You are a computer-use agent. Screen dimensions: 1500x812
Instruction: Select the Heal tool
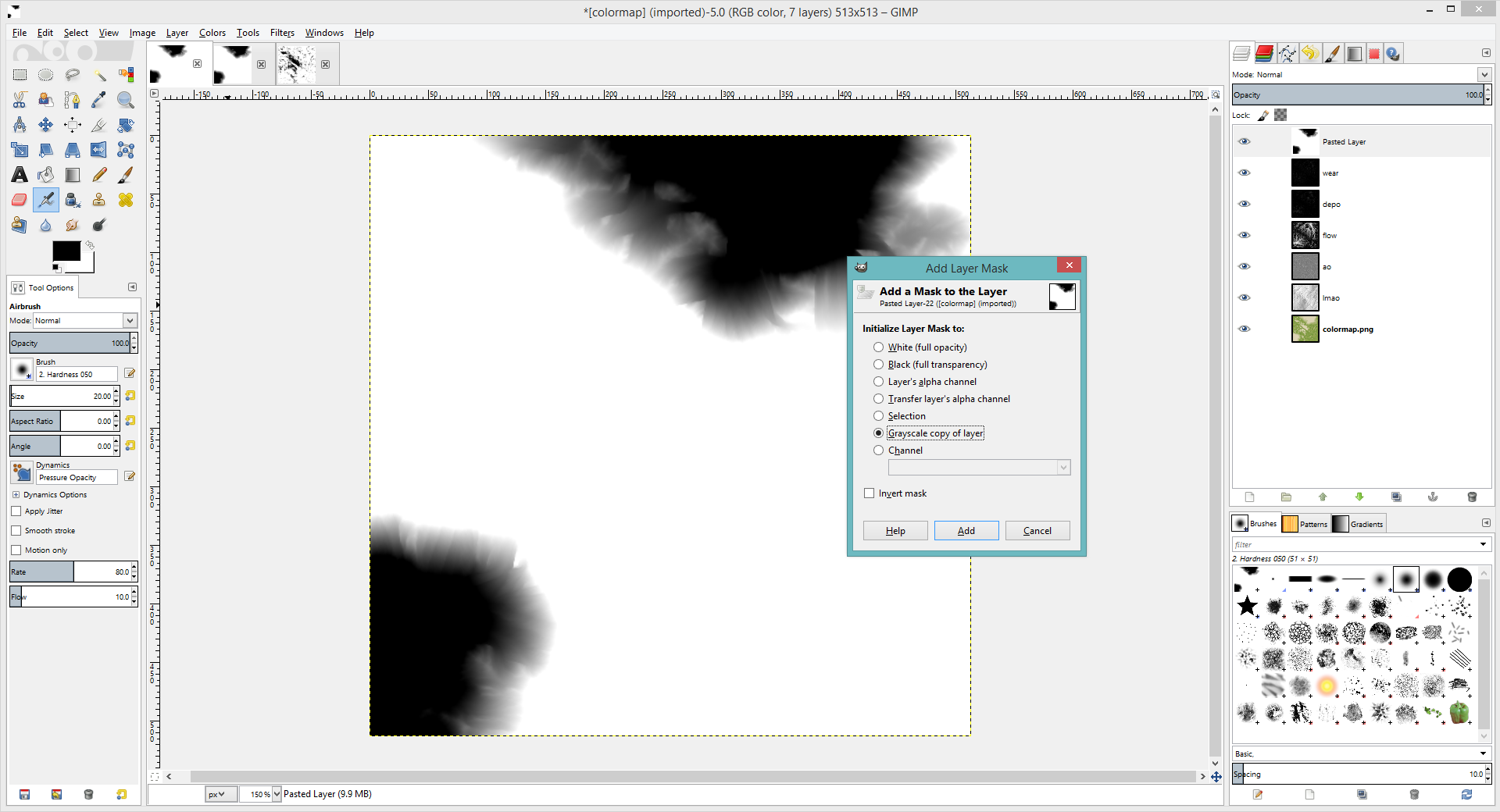125,200
